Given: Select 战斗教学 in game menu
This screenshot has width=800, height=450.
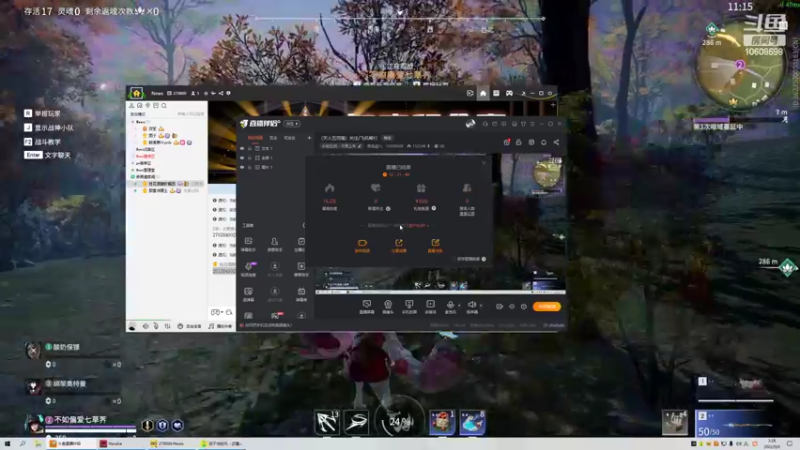Looking at the screenshot, I should pyautogui.click(x=42, y=142).
